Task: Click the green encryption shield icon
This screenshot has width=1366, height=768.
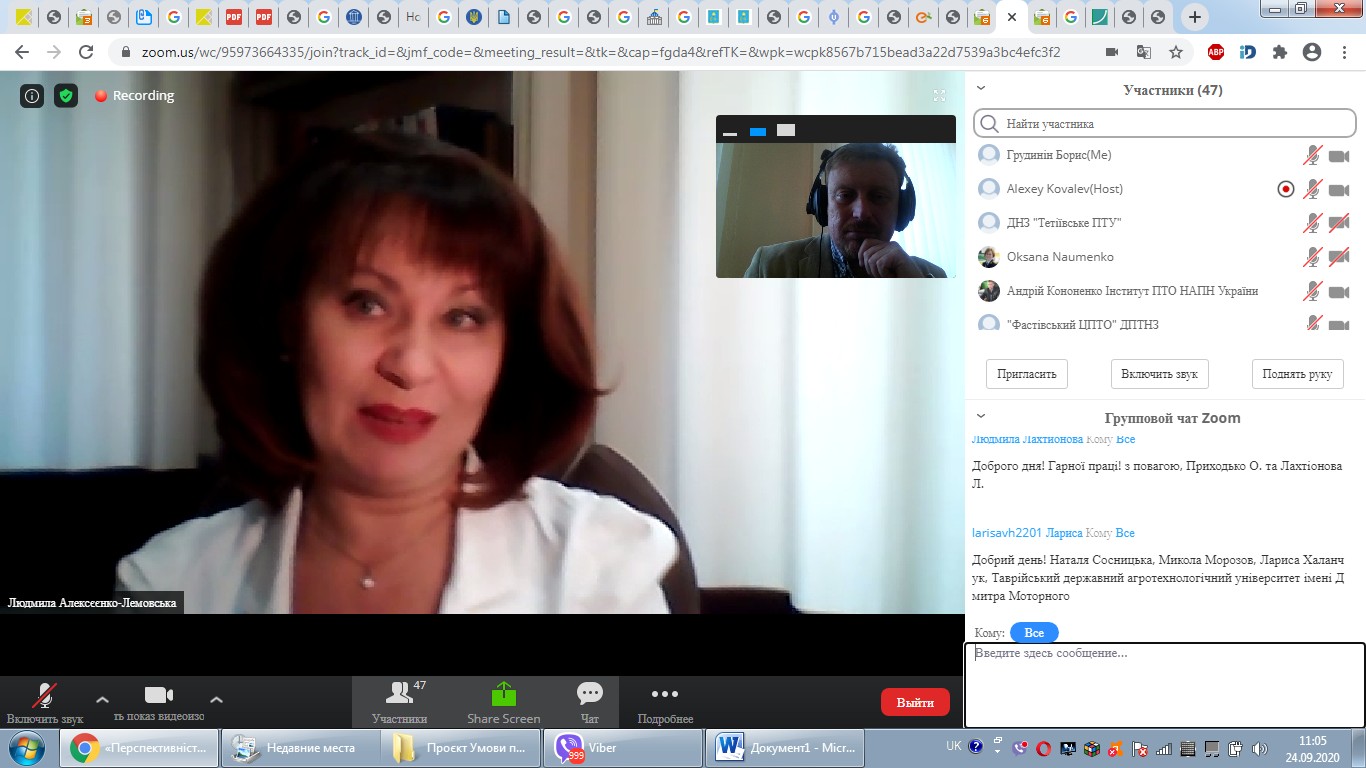Action: point(66,96)
